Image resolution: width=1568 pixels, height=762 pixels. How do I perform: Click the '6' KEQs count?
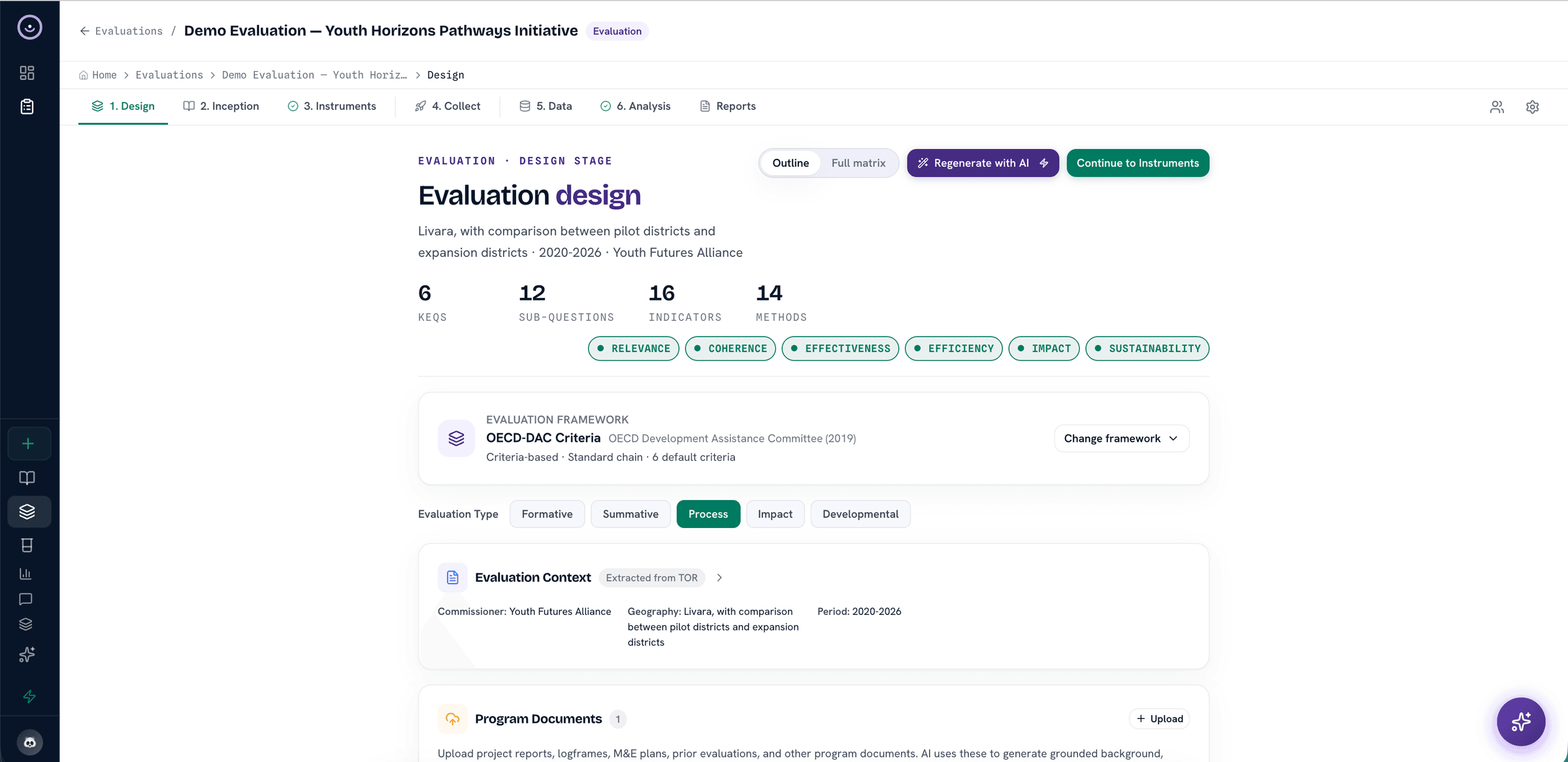[x=425, y=293]
